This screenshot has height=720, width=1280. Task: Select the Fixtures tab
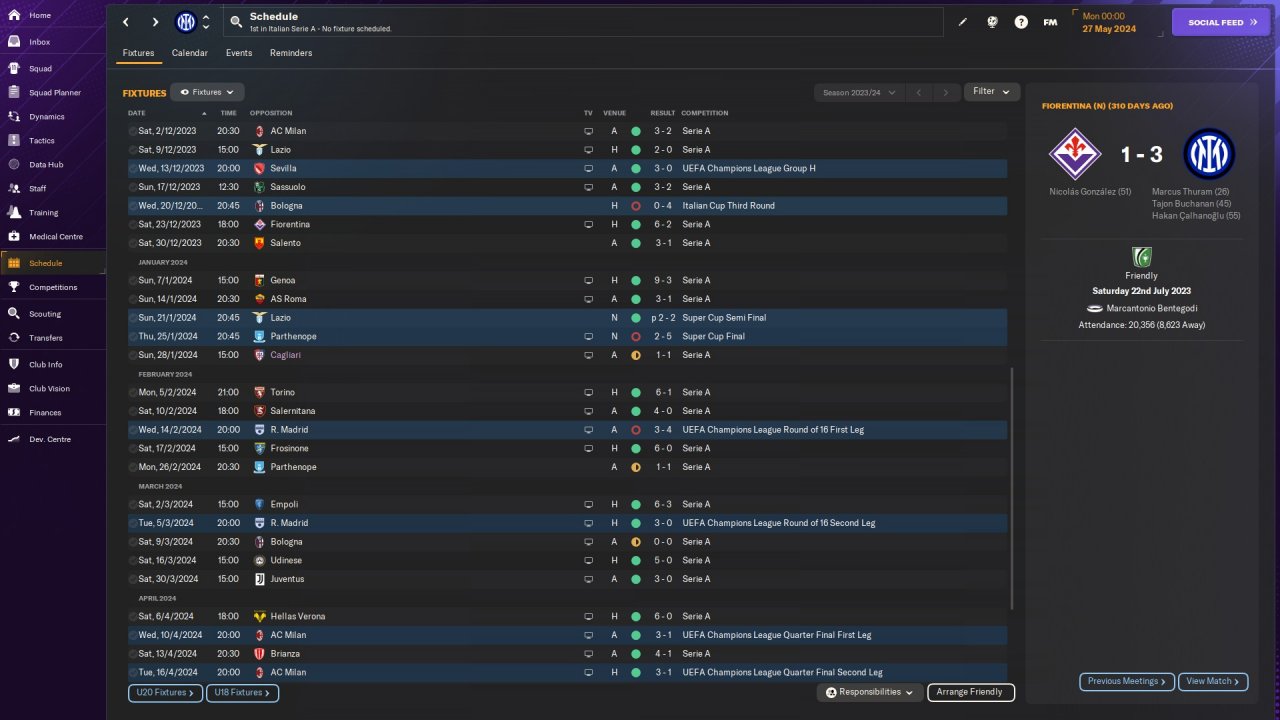tap(138, 53)
